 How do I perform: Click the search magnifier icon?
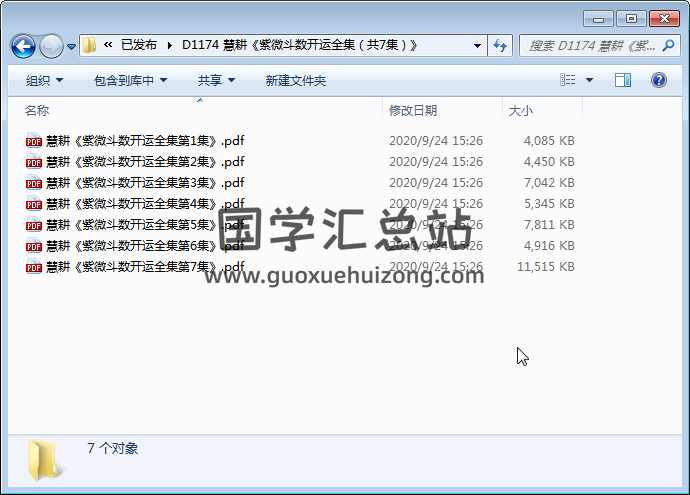[x=668, y=45]
